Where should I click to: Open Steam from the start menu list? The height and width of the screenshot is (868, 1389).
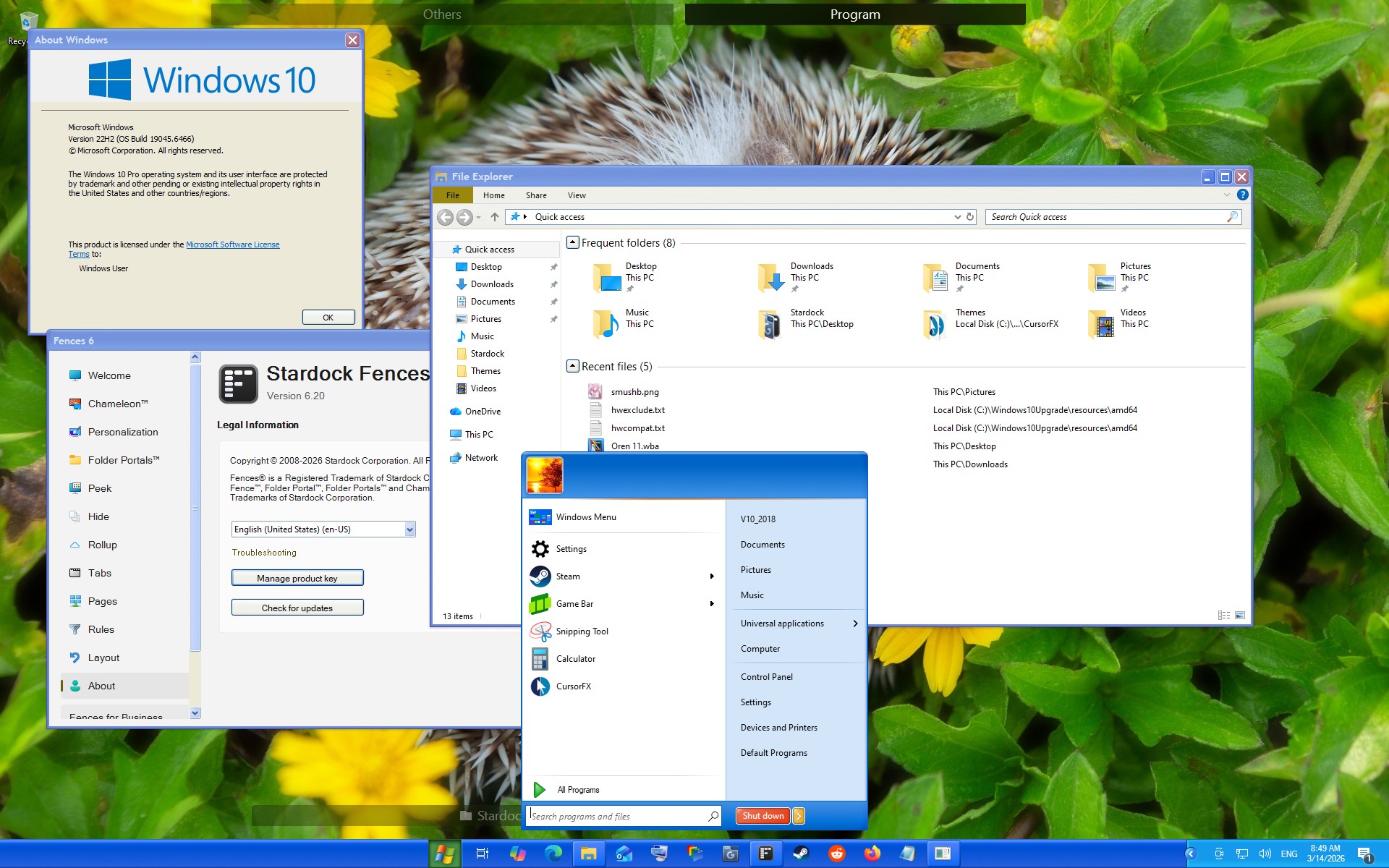(x=568, y=576)
